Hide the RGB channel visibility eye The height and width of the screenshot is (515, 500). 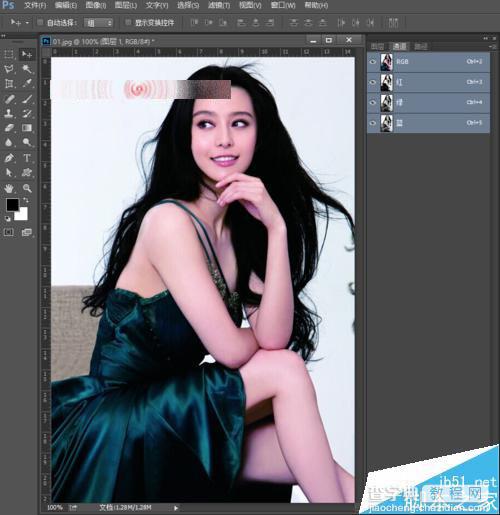(373, 62)
